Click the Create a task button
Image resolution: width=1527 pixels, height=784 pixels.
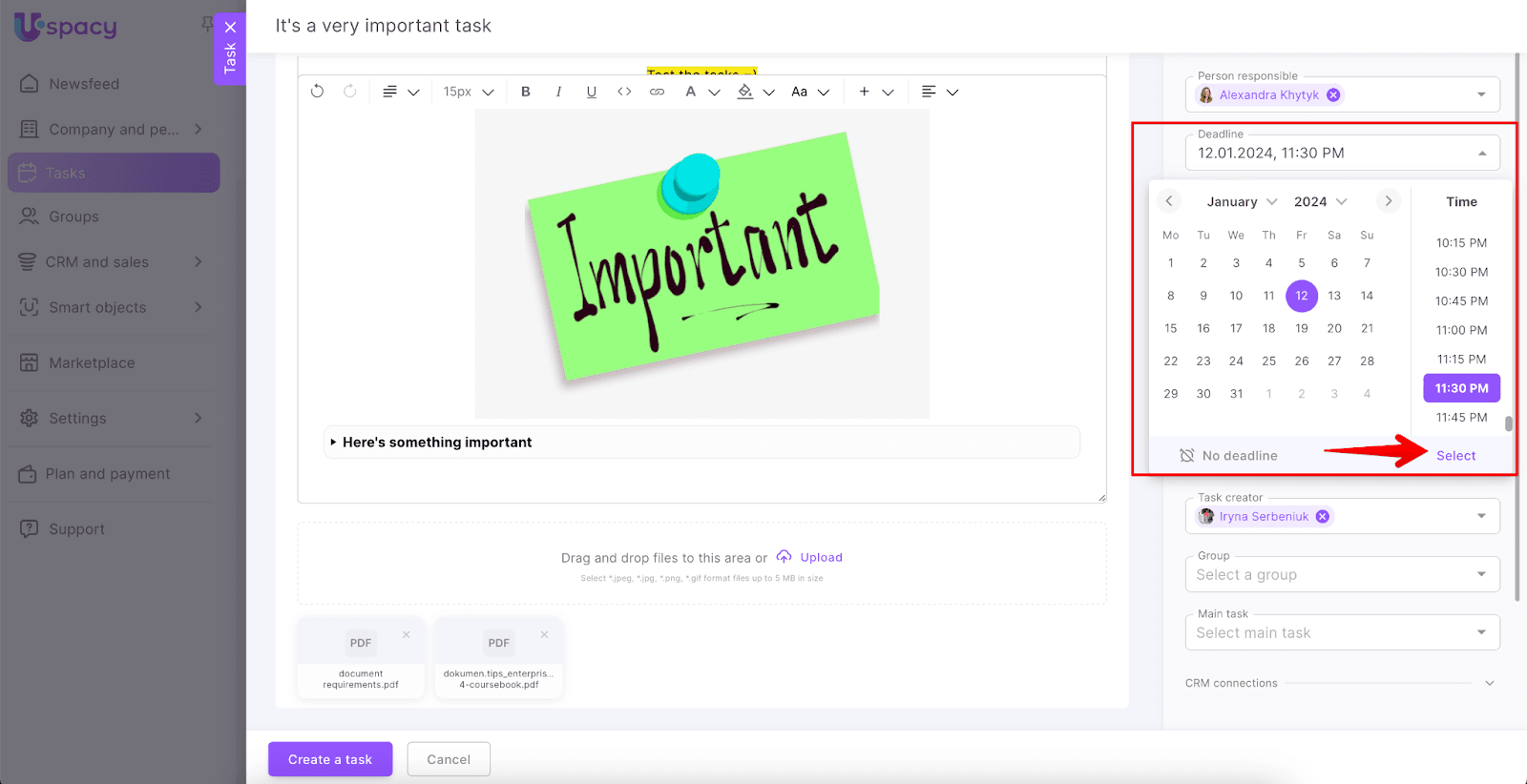pyautogui.click(x=330, y=759)
